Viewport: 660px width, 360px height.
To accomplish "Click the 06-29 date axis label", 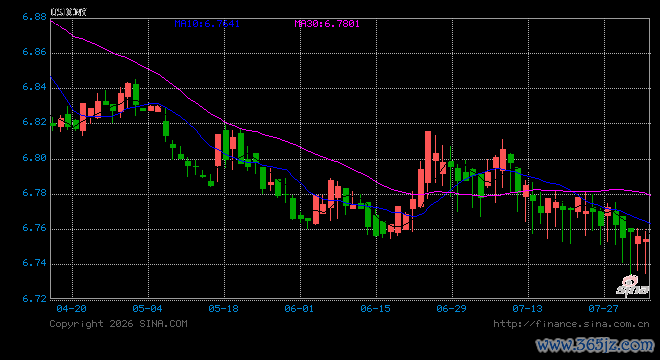I will pos(452,309).
